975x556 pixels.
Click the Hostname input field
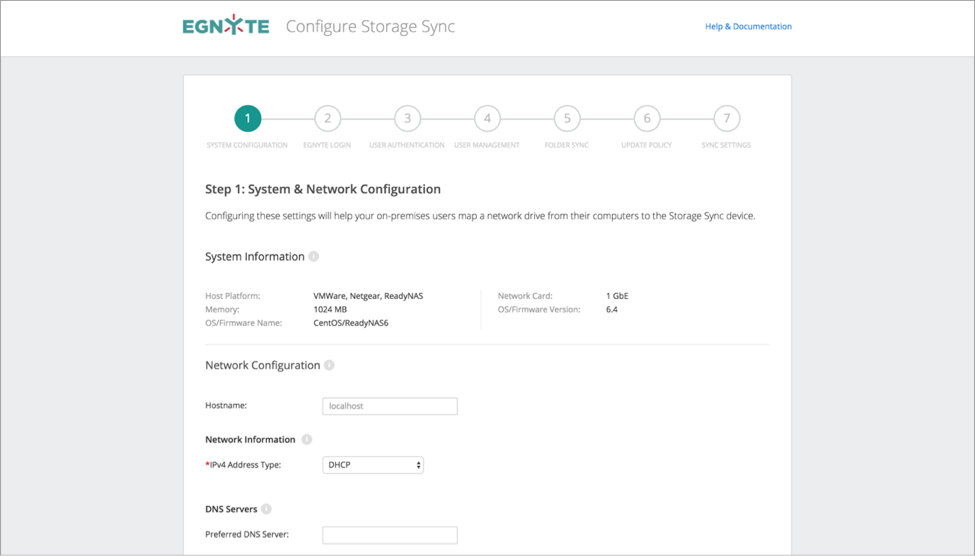(x=390, y=406)
